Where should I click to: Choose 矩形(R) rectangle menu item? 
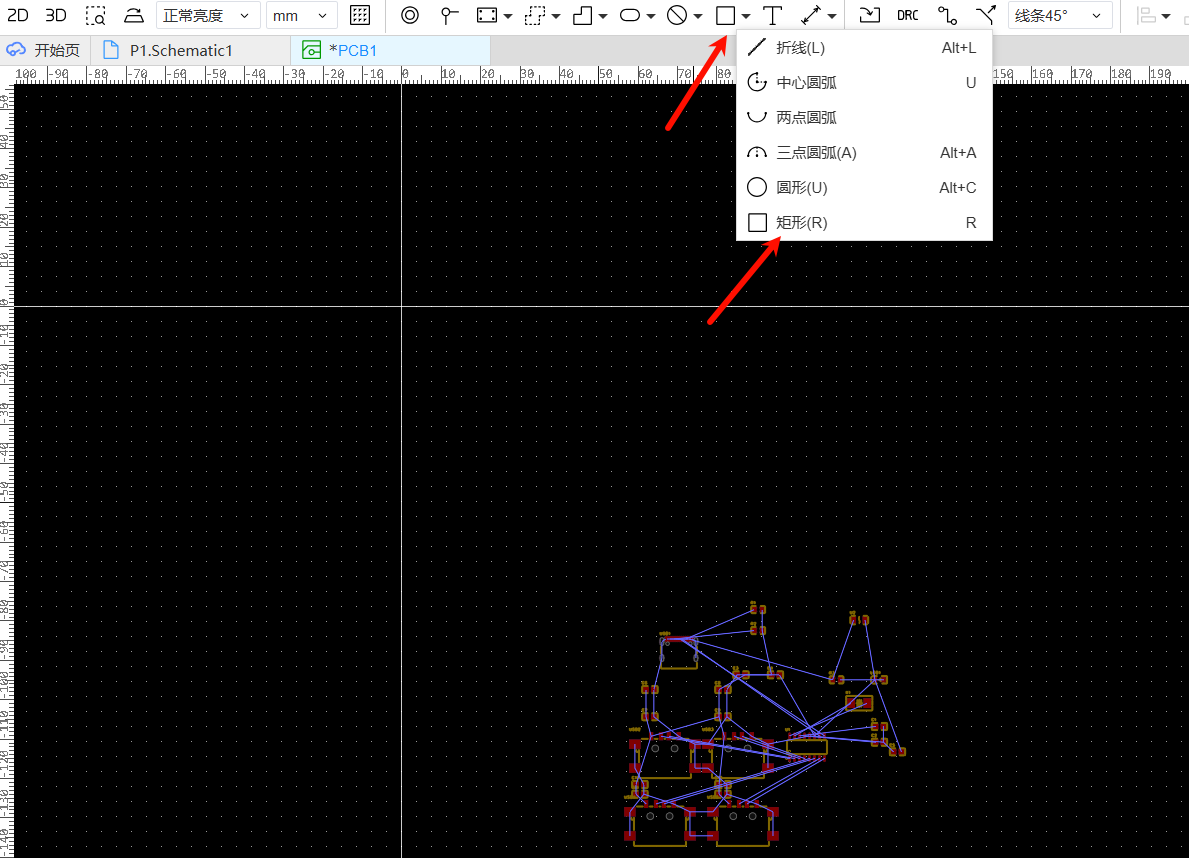(x=864, y=222)
